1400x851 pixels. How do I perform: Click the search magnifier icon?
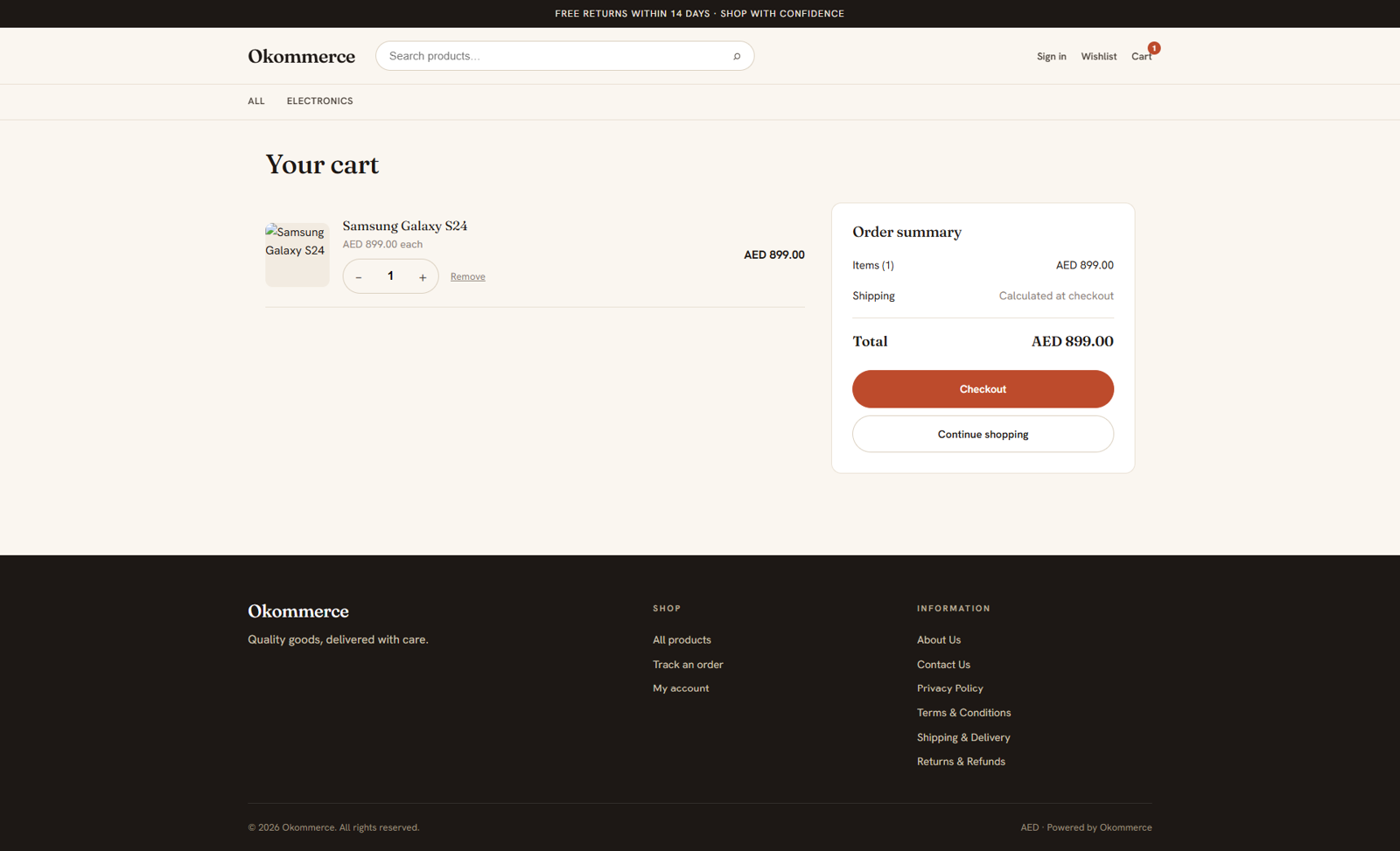click(x=737, y=56)
